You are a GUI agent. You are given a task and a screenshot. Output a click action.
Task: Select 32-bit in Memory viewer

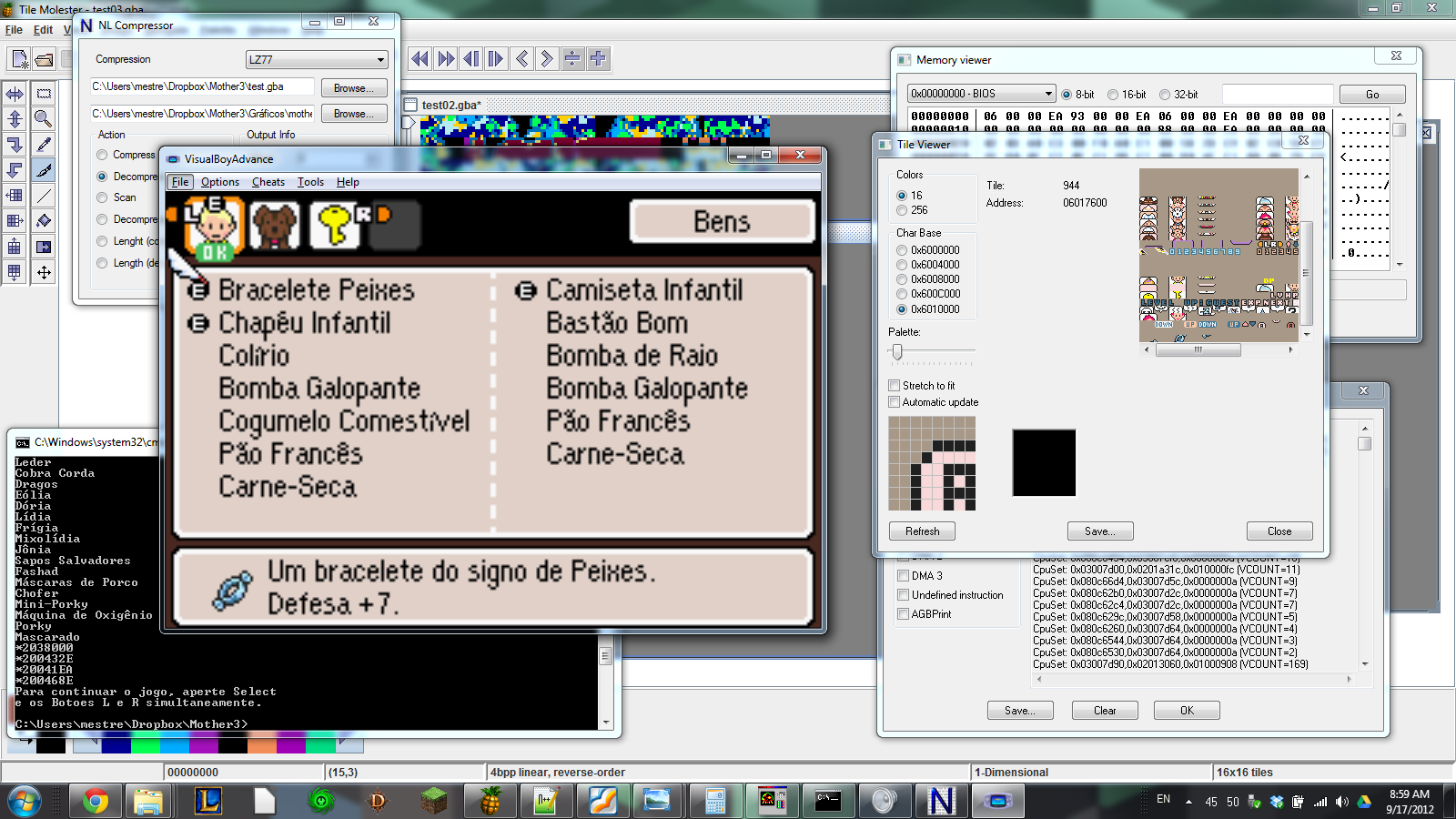(x=1165, y=95)
